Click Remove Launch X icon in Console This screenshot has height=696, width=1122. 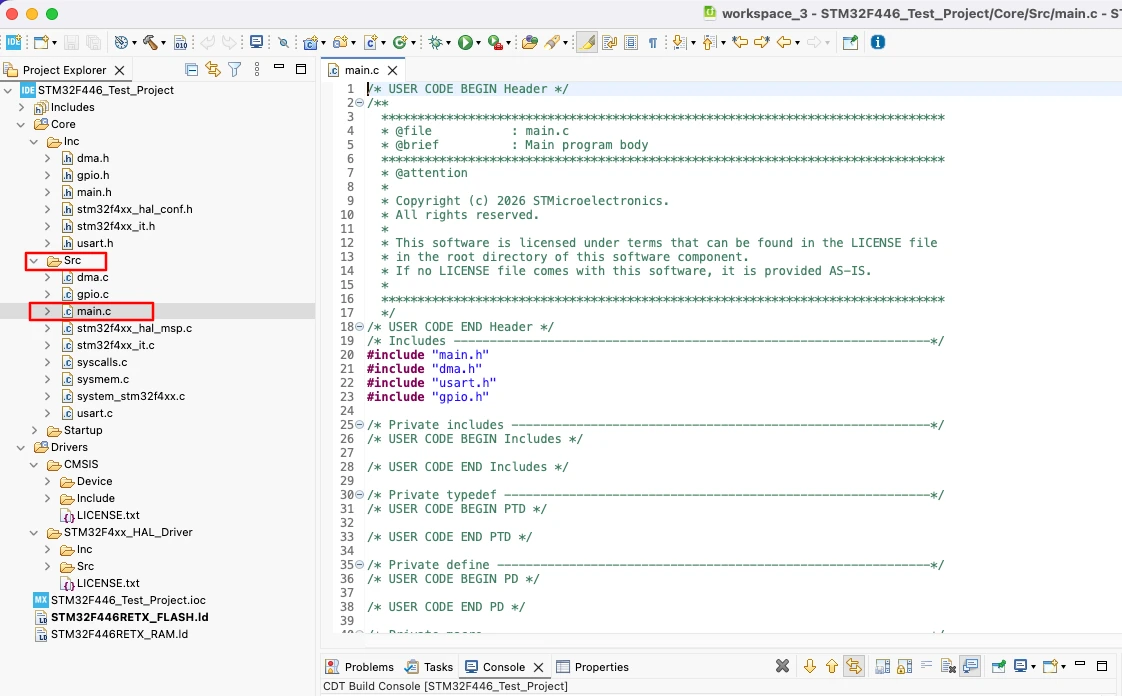783,666
